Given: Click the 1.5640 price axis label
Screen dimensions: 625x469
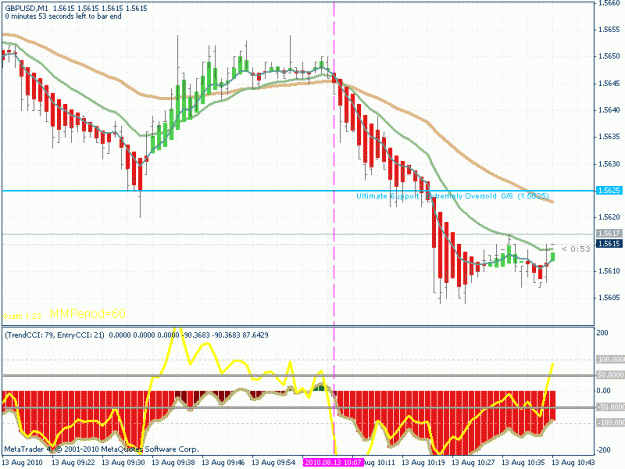Looking at the screenshot, I should (609, 110).
